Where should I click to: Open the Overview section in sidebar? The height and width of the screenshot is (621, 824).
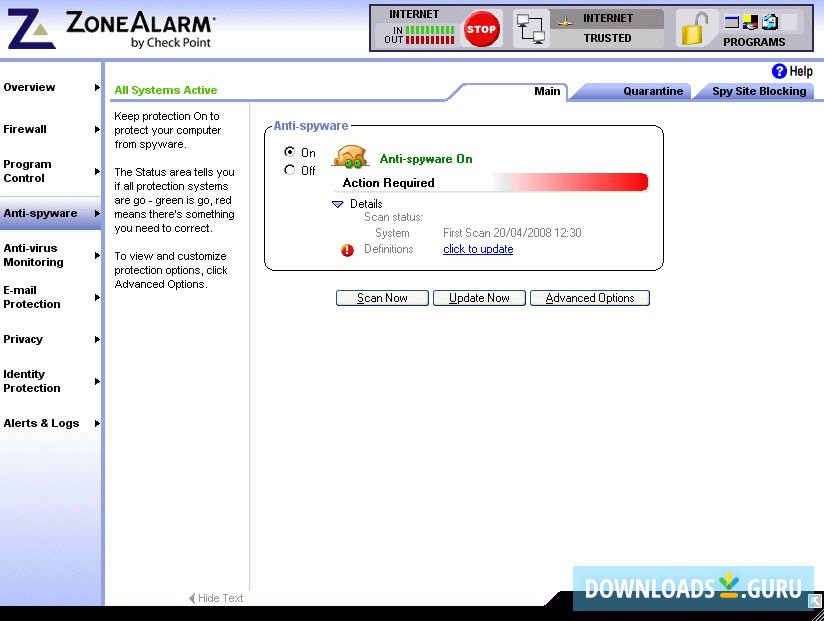[x=50, y=87]
